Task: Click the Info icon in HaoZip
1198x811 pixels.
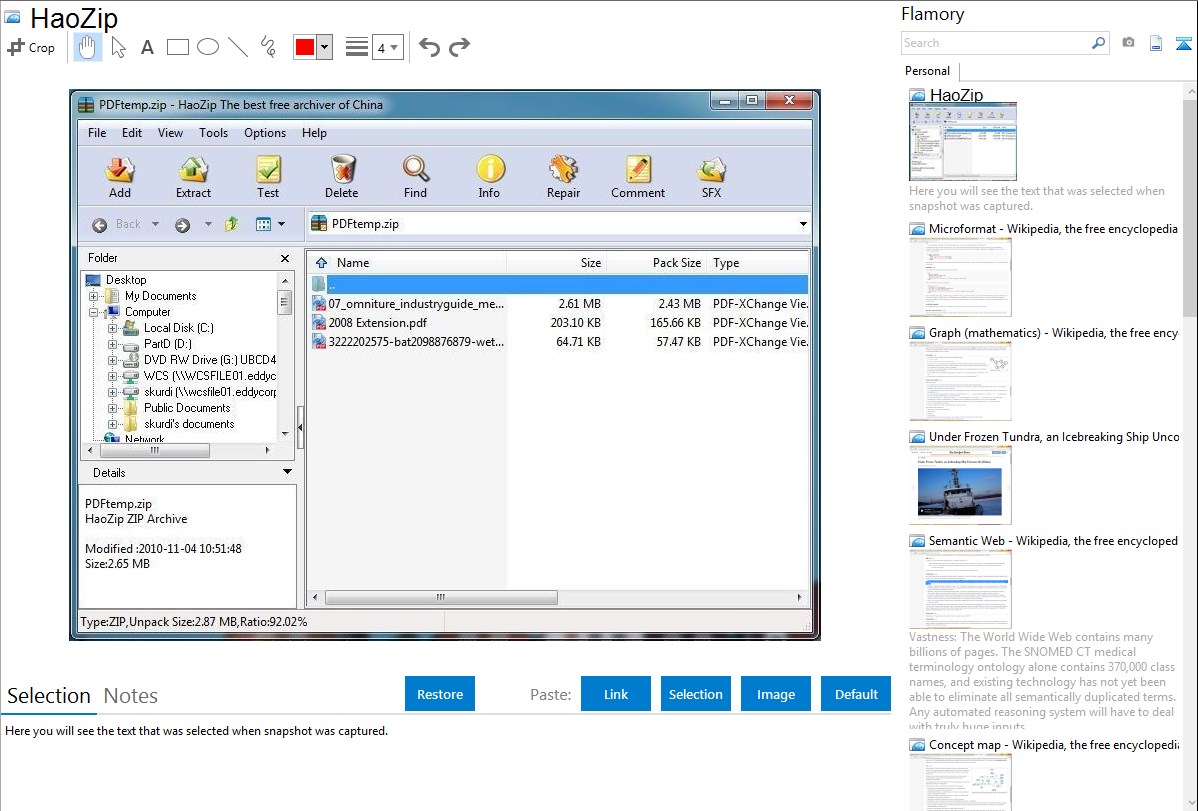Action: click(x=489, y=177)
